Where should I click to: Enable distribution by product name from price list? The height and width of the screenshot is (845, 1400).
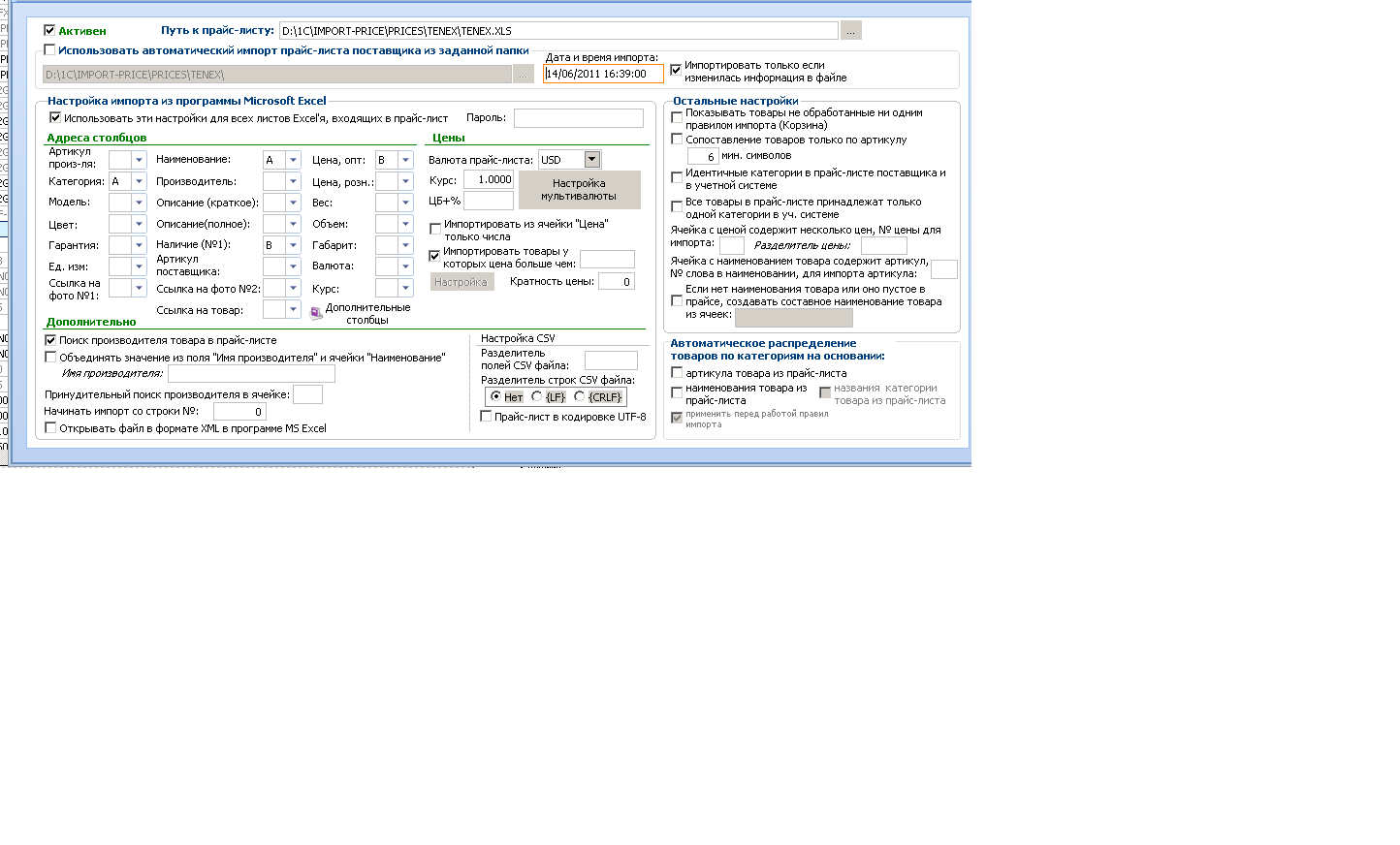point(677,392)
